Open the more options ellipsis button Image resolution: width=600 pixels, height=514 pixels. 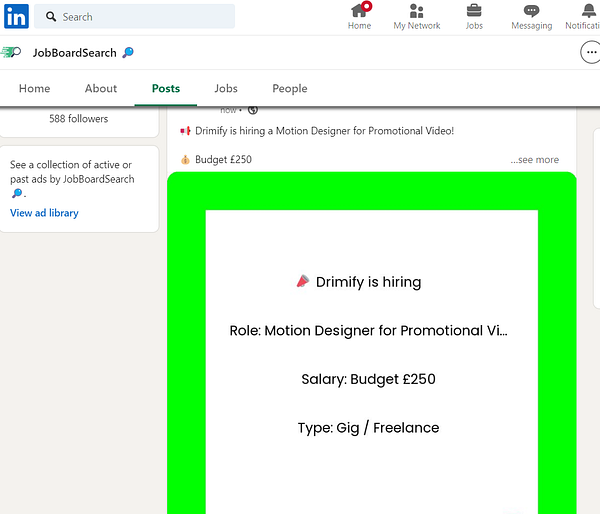coord(591,52)
